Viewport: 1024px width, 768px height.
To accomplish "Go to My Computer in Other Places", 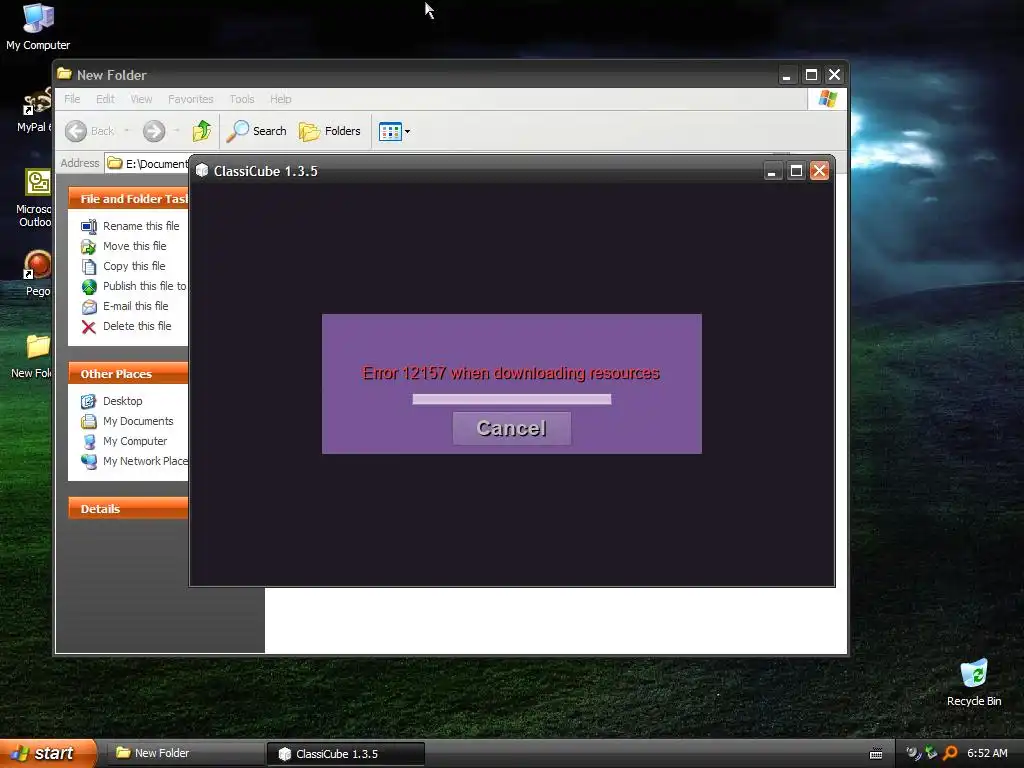I will (135, 441).
